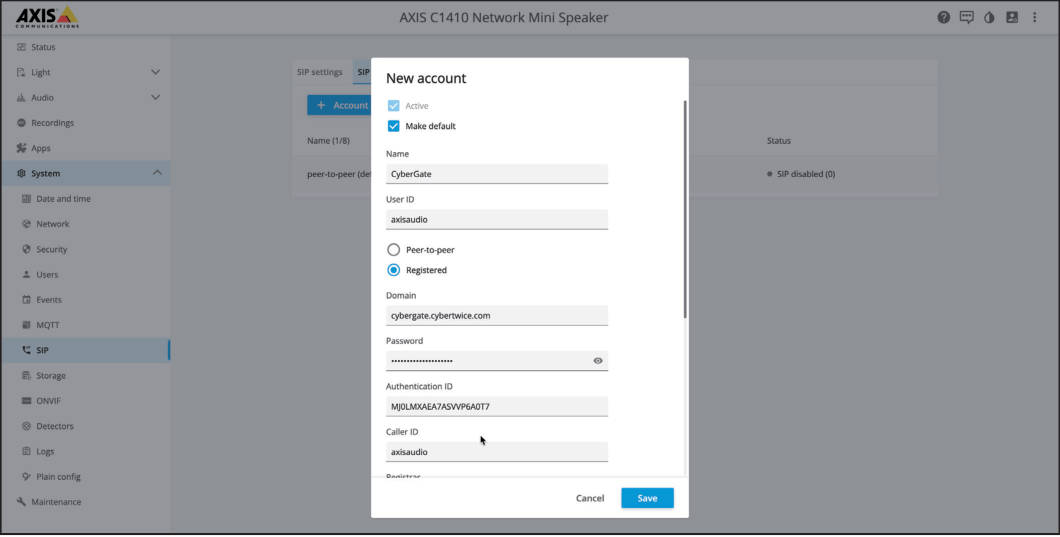Click the Password input field
Image resolution: width=1060 pixels, height=537 pixels.
coord(497,361)
